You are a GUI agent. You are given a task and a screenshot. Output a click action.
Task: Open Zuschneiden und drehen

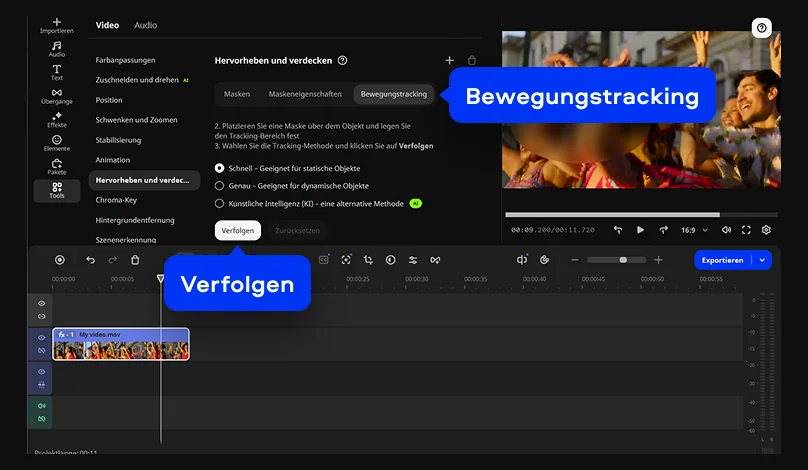click(x=137, y=80)
